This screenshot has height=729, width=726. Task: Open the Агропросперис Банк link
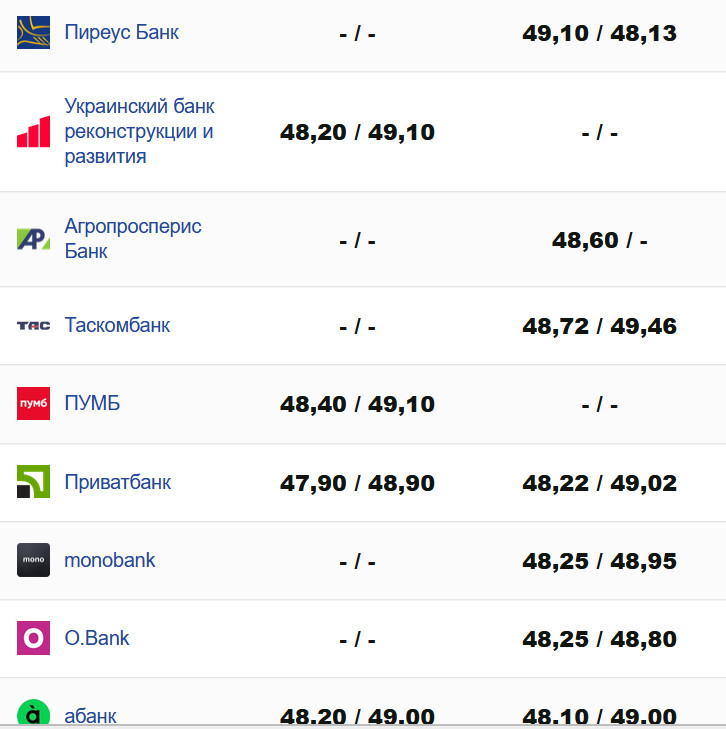pyautogui.click(x=133, y=238)
